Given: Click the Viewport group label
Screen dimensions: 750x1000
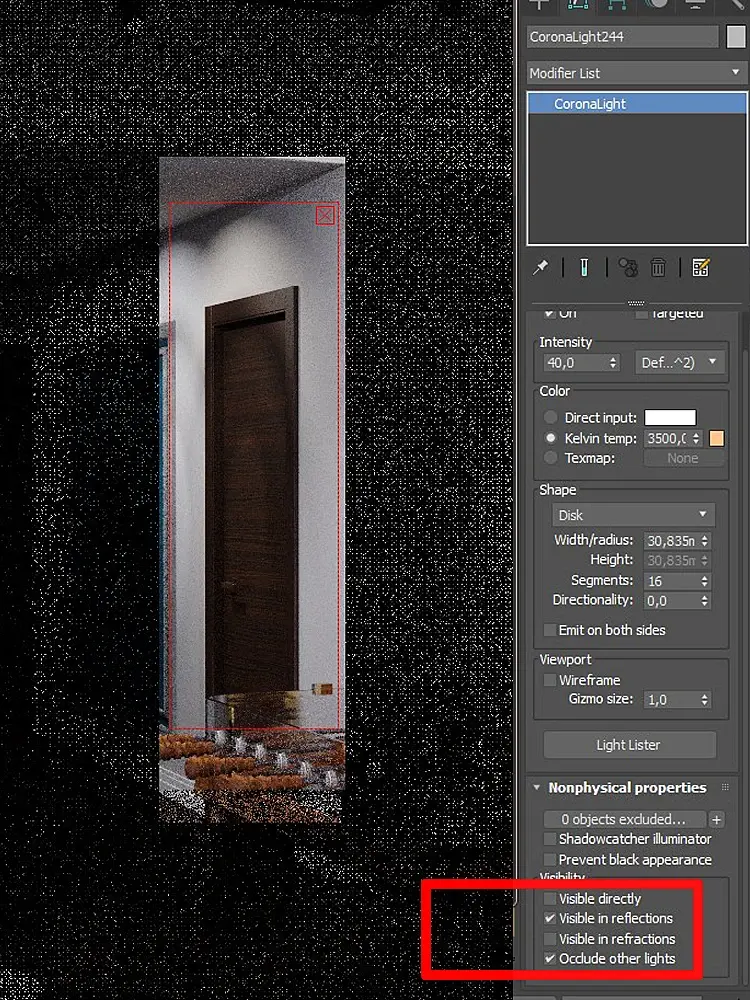Looking at the screenshot, I should coord(565,659).
